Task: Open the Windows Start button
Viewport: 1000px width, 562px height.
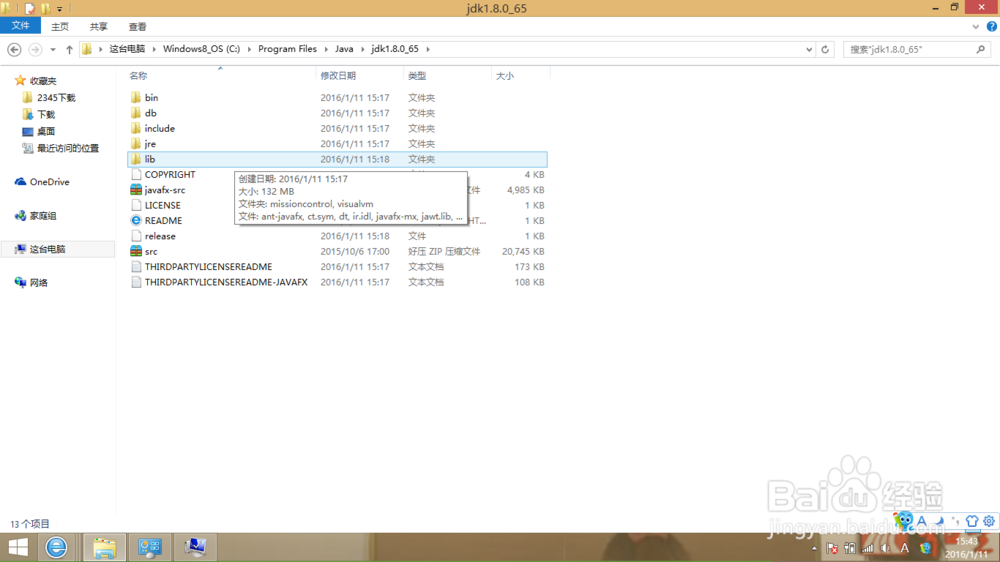Action: [18, 547]
